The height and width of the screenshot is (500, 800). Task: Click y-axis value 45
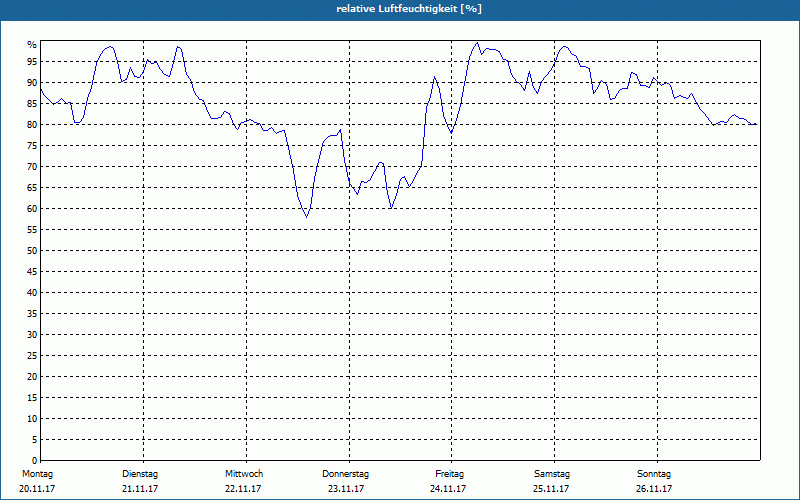[32, 271]
